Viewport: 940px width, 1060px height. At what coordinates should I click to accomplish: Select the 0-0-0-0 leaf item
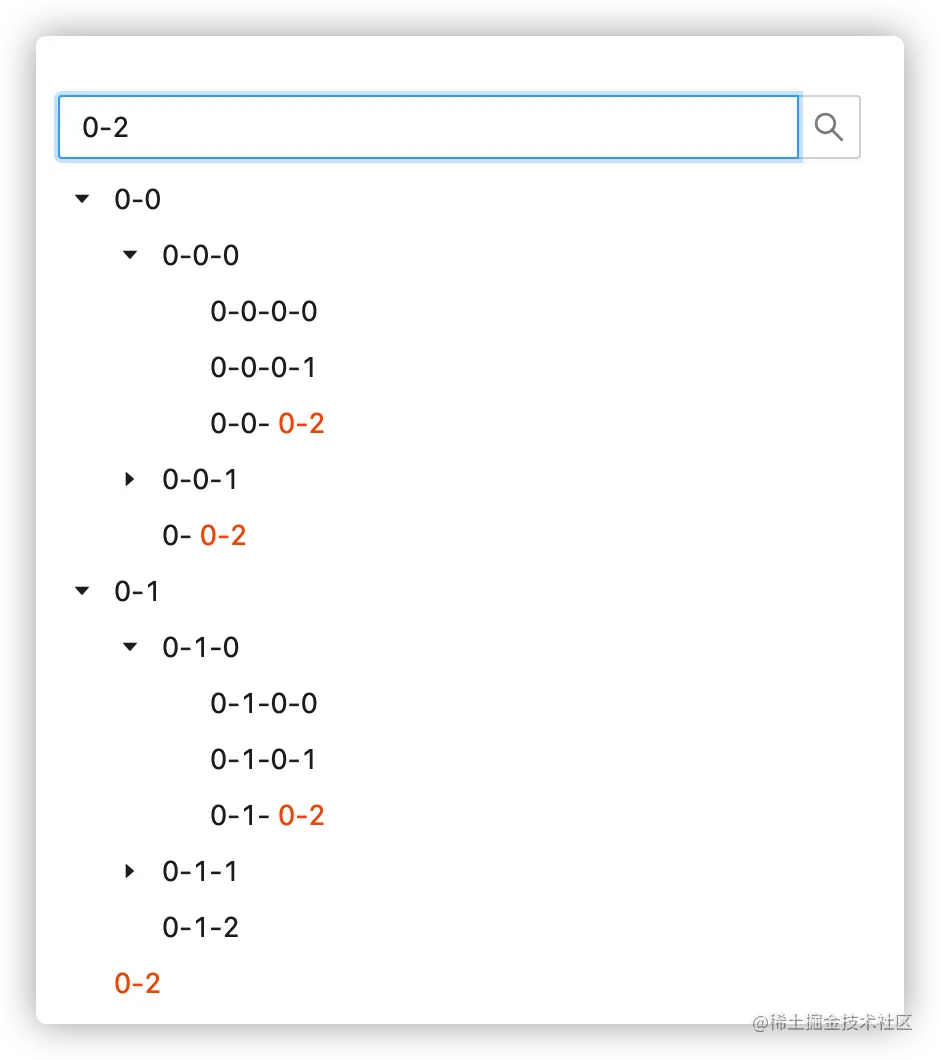[x=264, y=312]
